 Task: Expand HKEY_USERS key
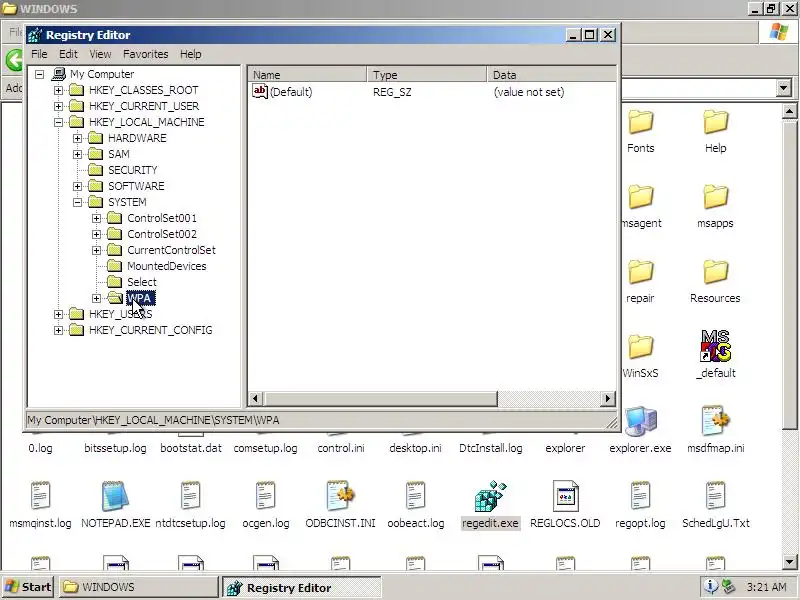(59, 314)
